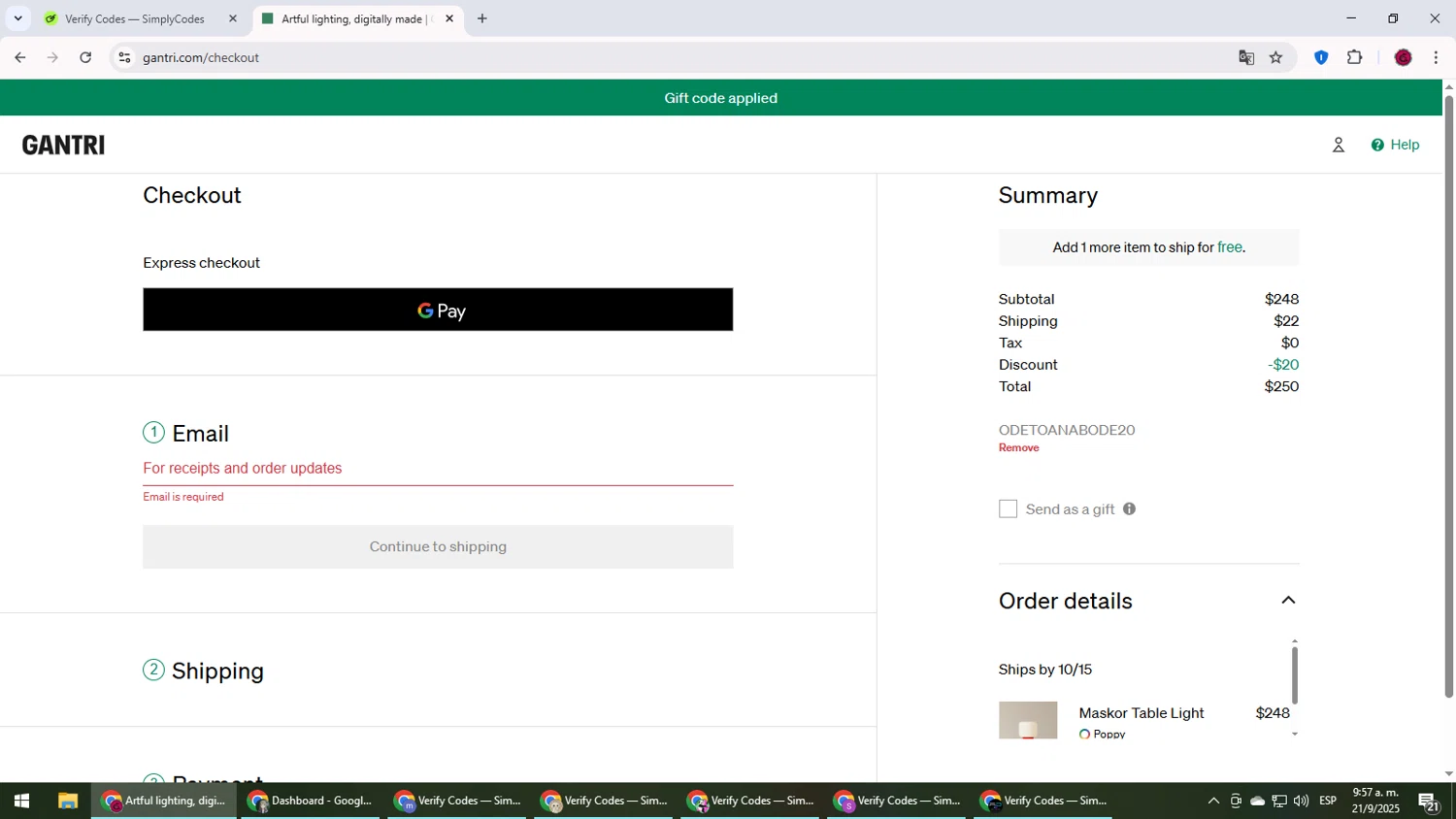Image resolution: width=1456 pixels, height=819 pixels.
Task: Click the Gift code applied banner
Action: [x=720, y=98]
